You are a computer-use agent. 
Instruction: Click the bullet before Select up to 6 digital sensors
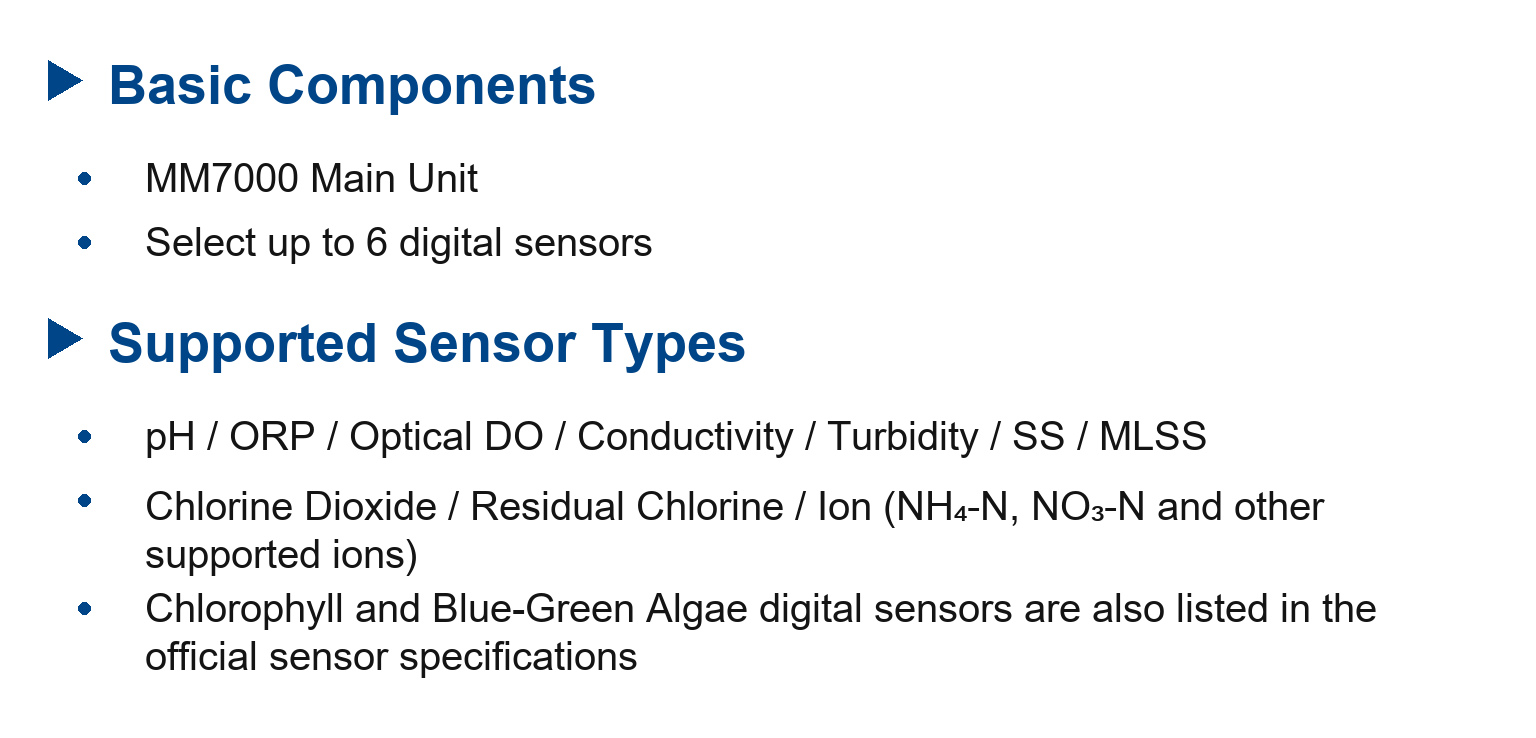pos(85,242)
